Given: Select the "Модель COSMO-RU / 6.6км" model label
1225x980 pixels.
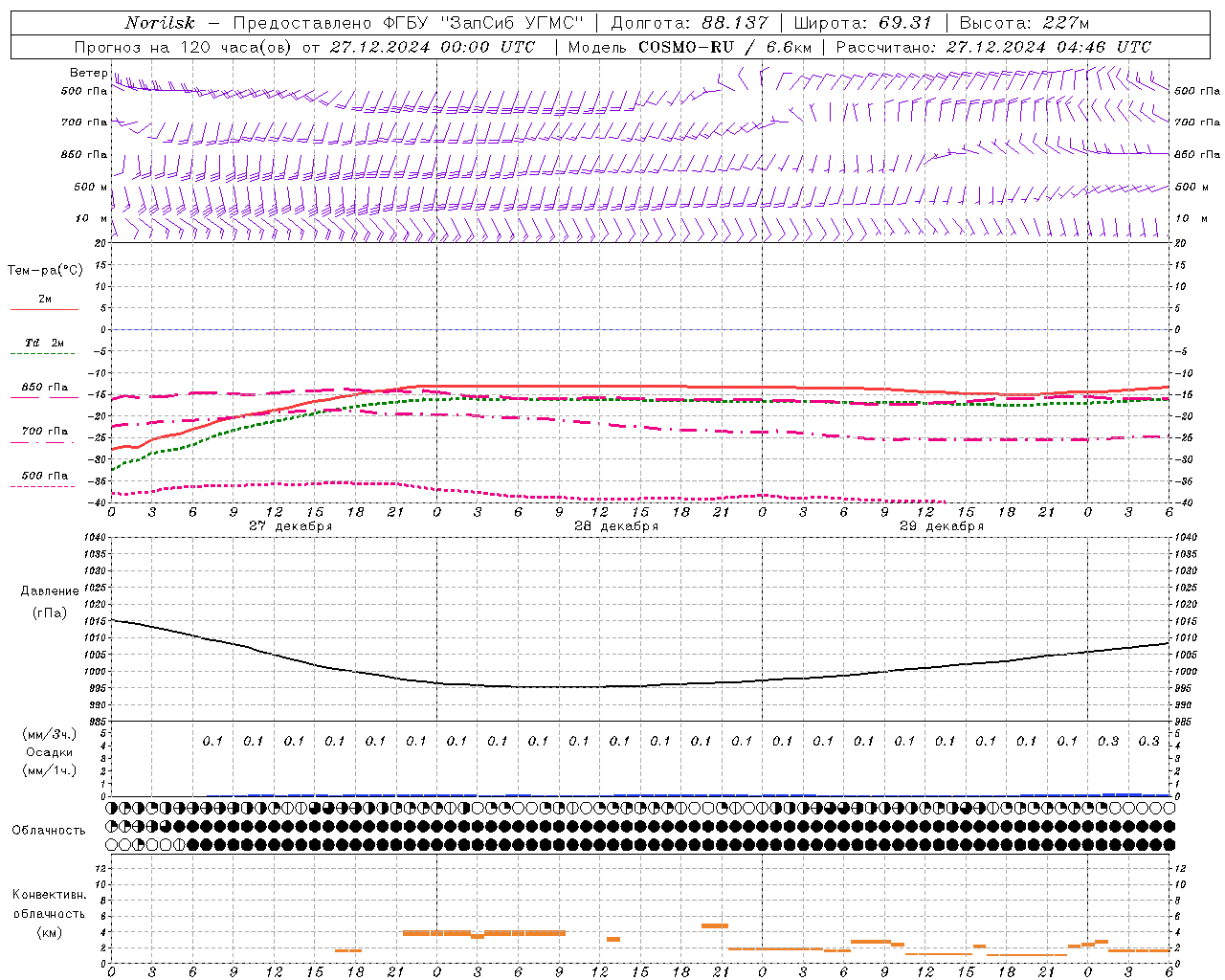Looking at the screenshot, I should [x=689, y=47].
